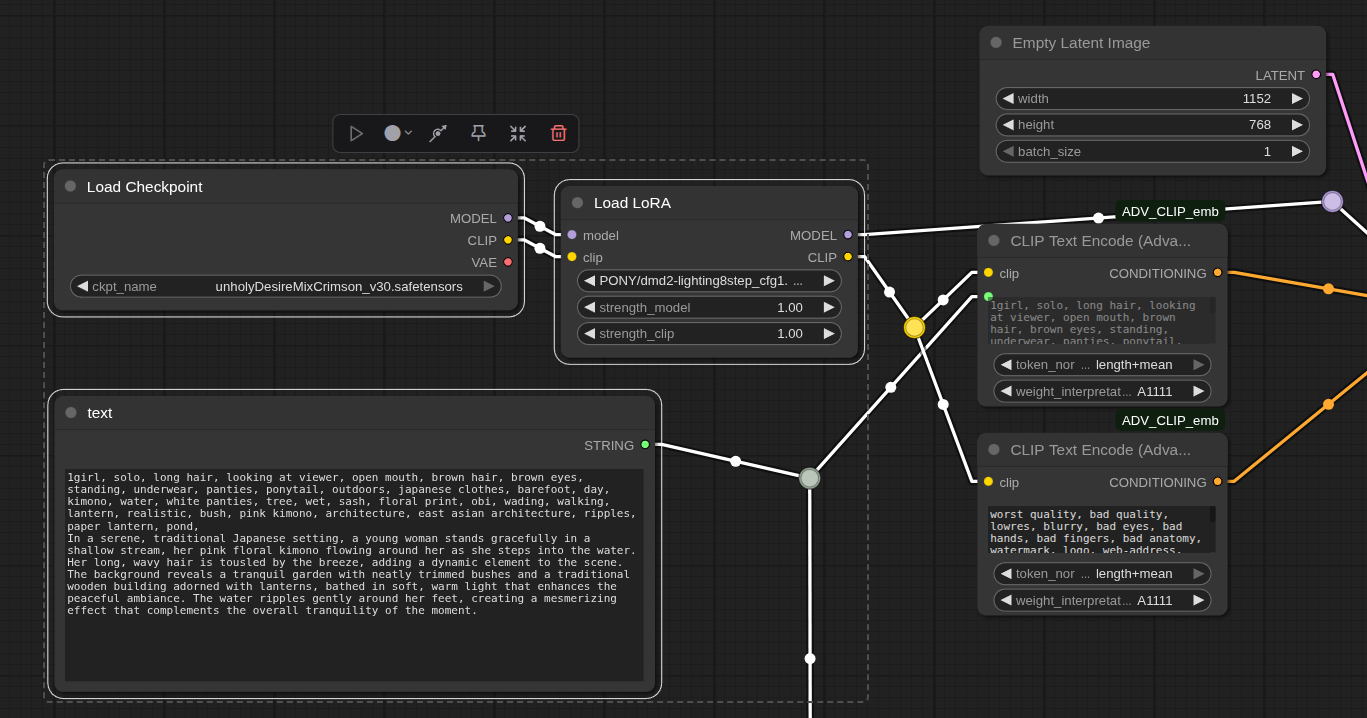Increase width using the right arrow
The height and width of the screenshot is (718, 1367).
tap(1297, 98)
